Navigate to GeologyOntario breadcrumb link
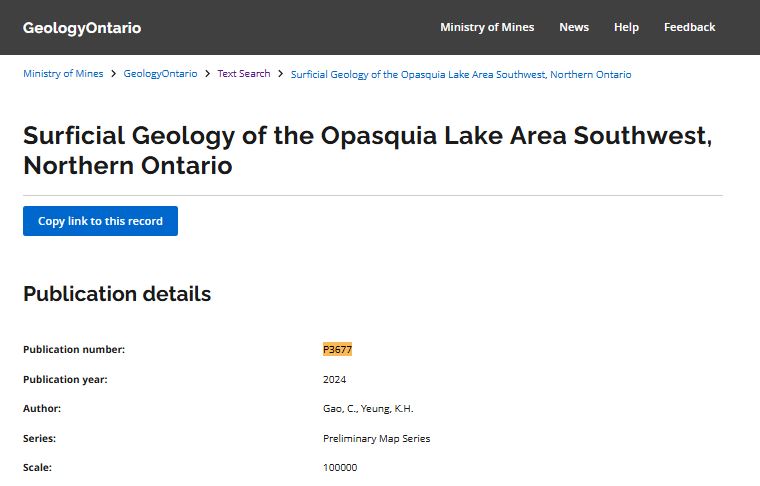This screenshot has height=486, width=760. [x=160, y=74]
